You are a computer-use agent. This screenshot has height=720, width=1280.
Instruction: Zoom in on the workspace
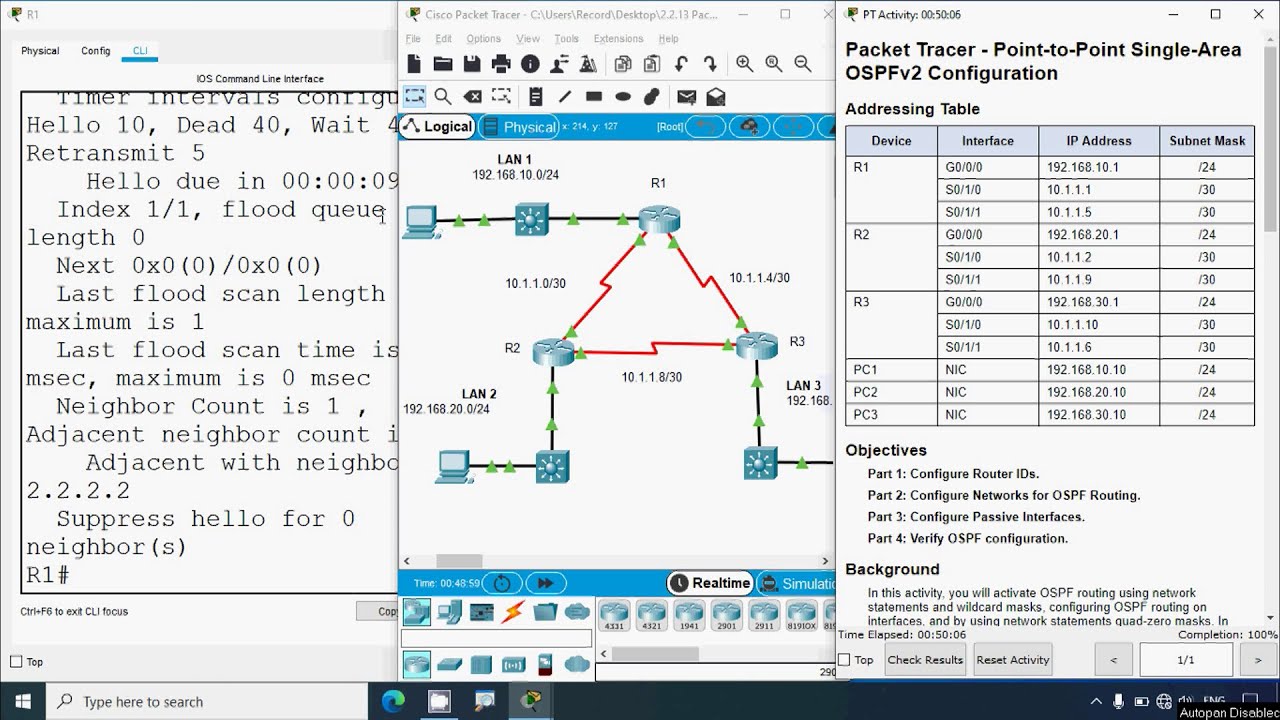click(x=744, y=64)
